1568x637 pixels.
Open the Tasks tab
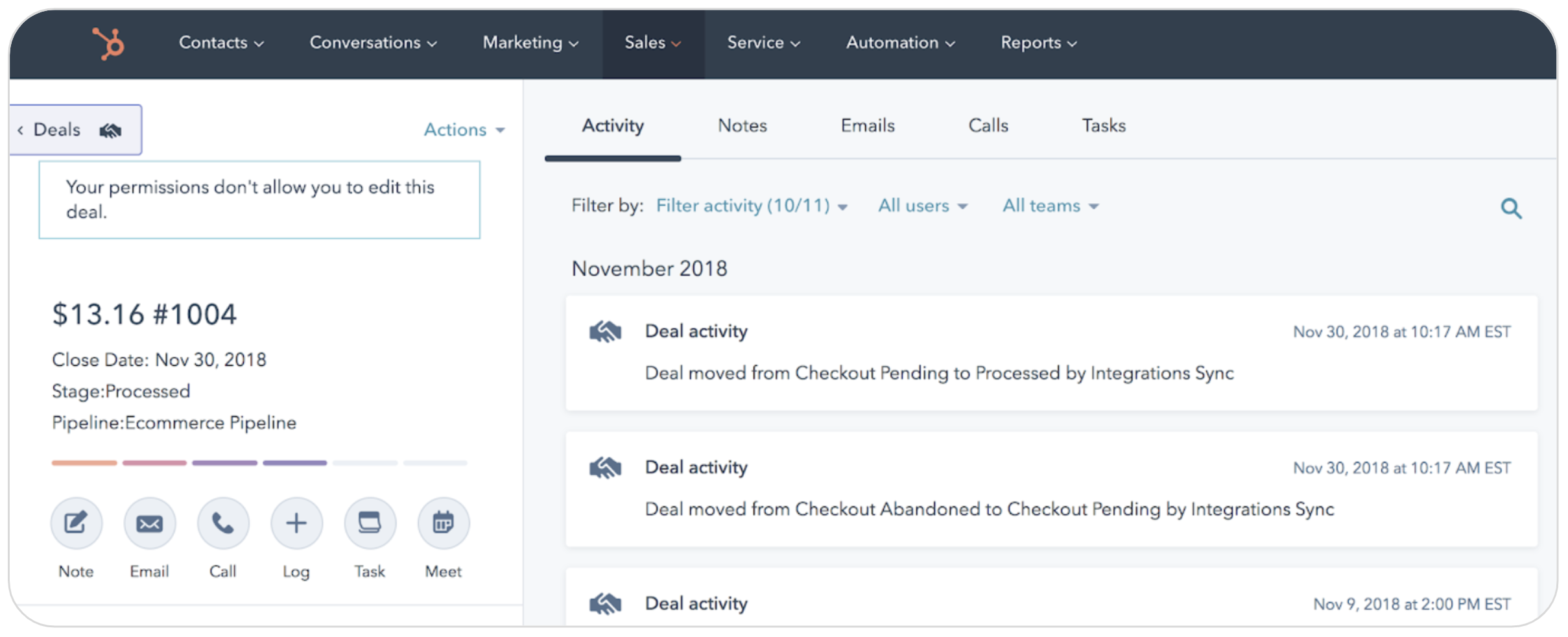[x=1103, y=126]
